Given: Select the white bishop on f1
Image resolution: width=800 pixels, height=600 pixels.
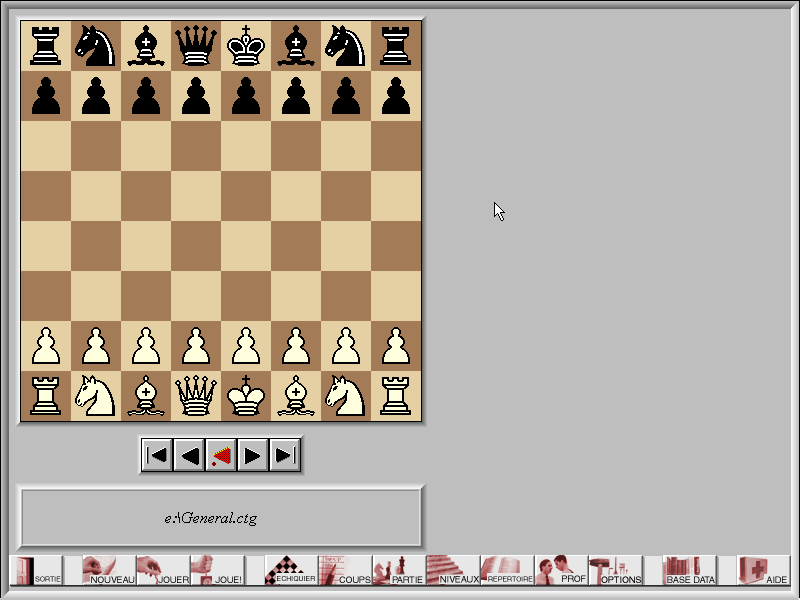Looking at the screenshot, I should tap(296, 396).
